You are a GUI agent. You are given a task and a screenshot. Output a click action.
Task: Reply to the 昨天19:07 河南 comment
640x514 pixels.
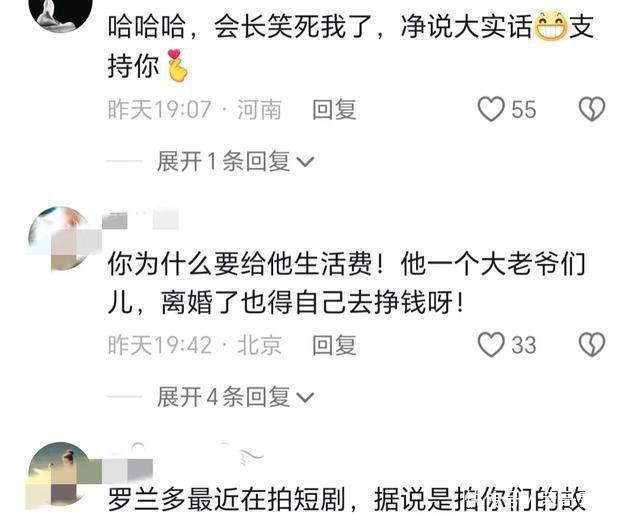[334, 109]
